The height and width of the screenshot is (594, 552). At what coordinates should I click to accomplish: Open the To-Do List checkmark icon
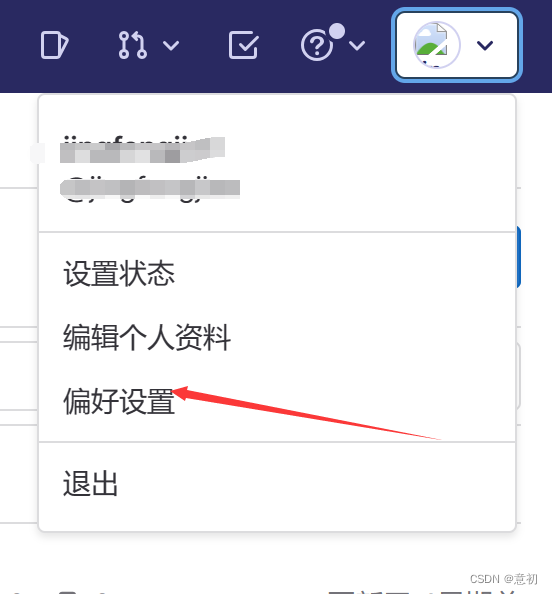(243, 45)
